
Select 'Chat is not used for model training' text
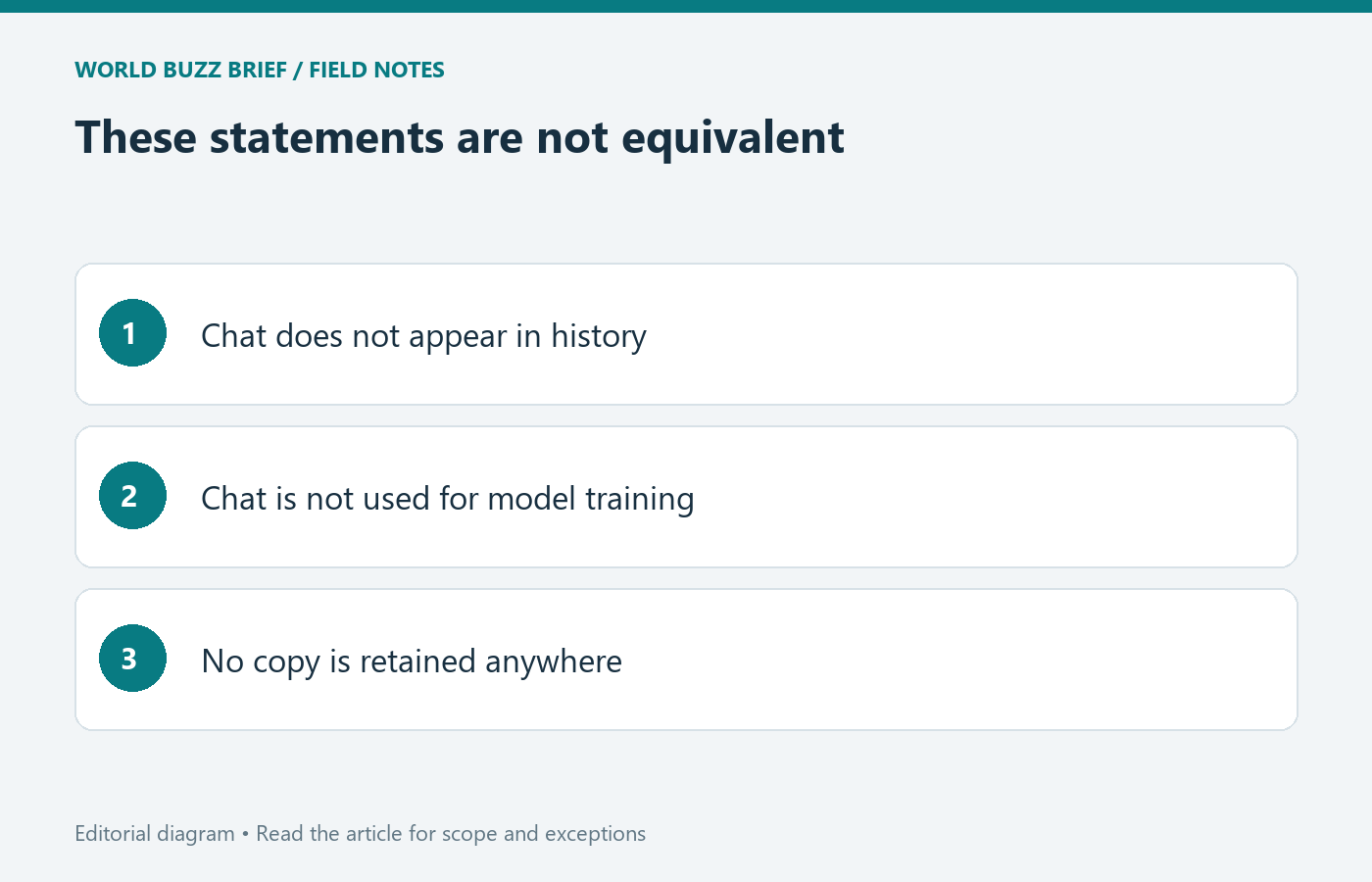[x=447, y=499]
